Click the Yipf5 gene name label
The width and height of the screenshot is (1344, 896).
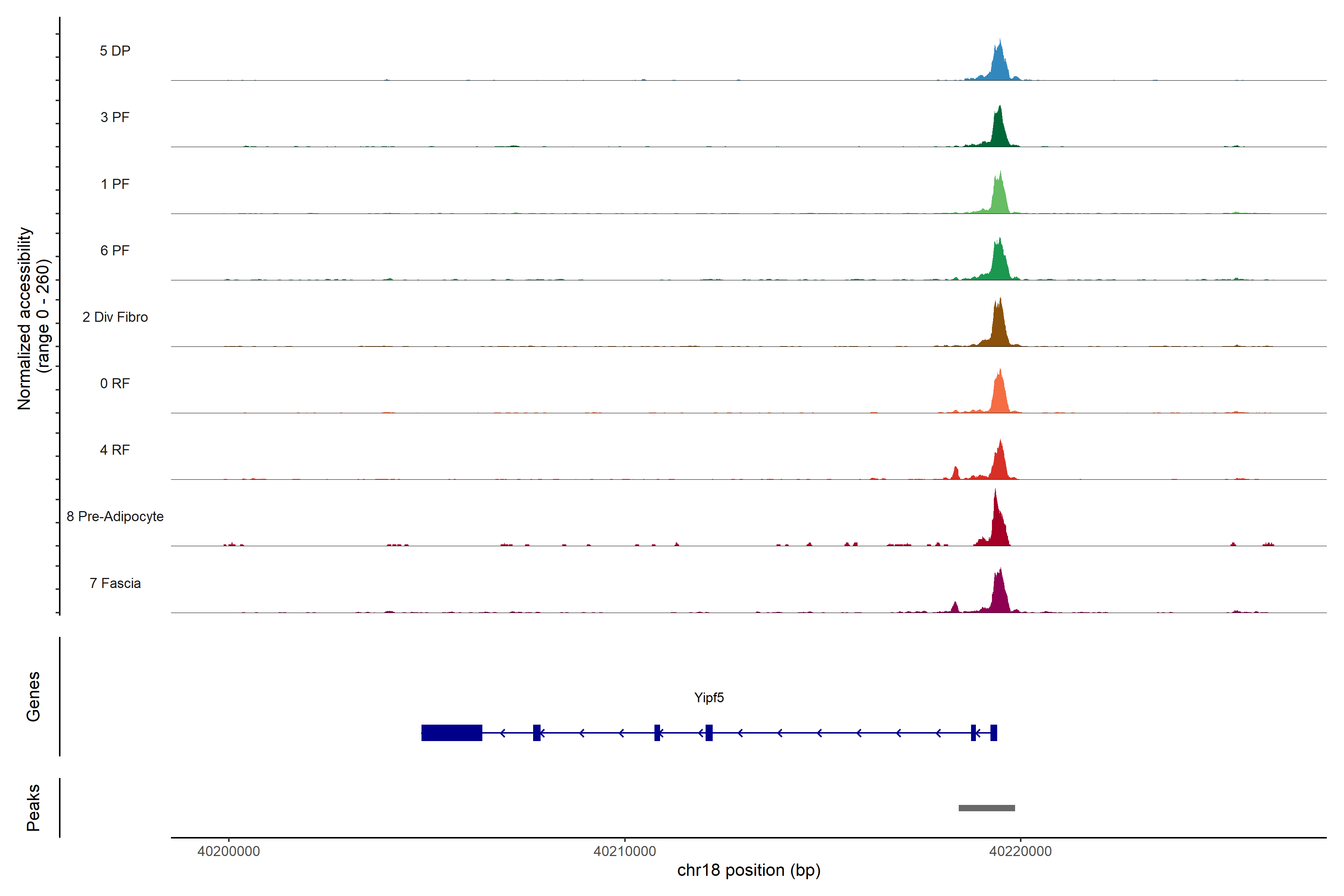709,697
